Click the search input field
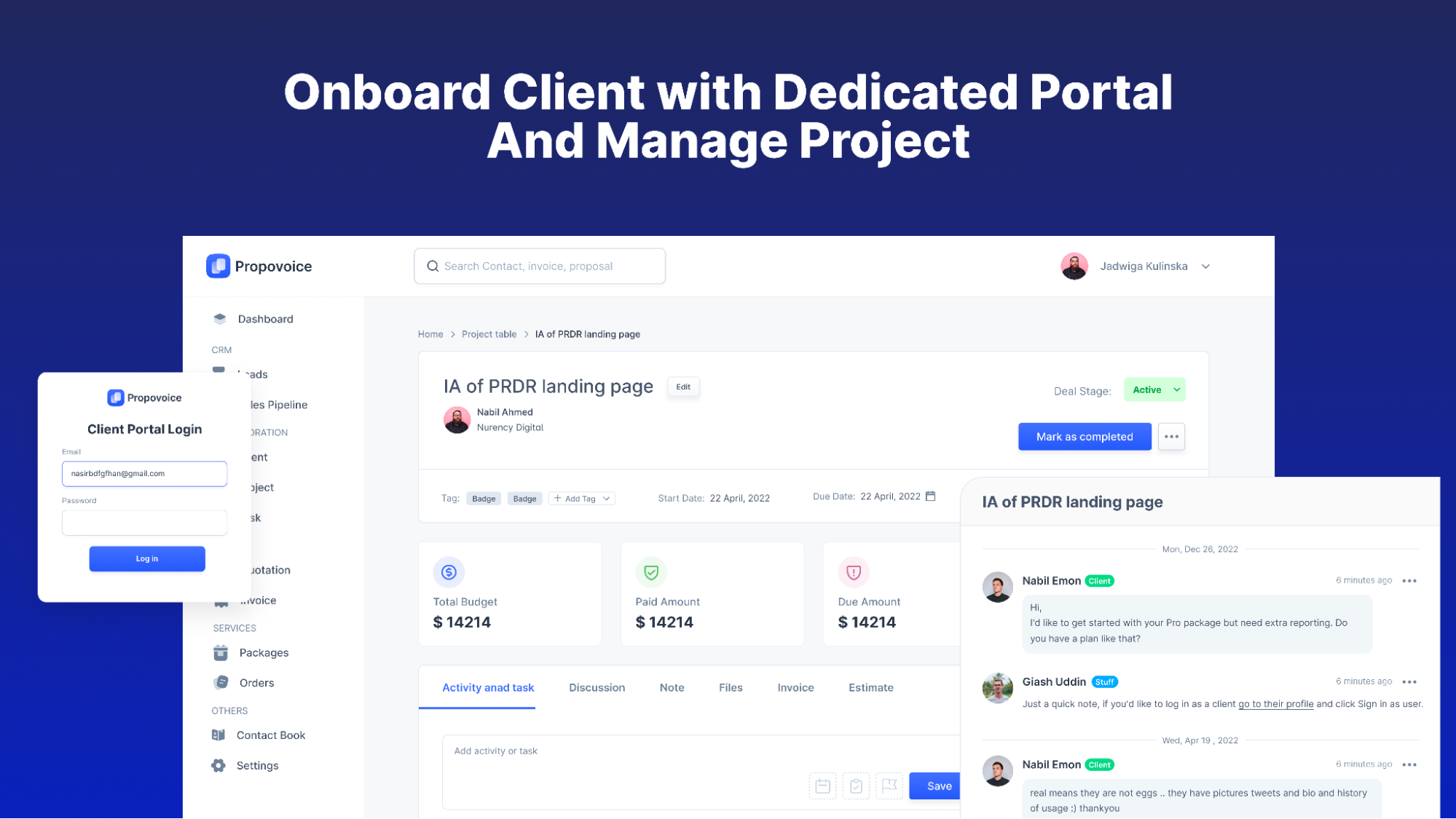The image size is (1456, 819). click(540, 265)
